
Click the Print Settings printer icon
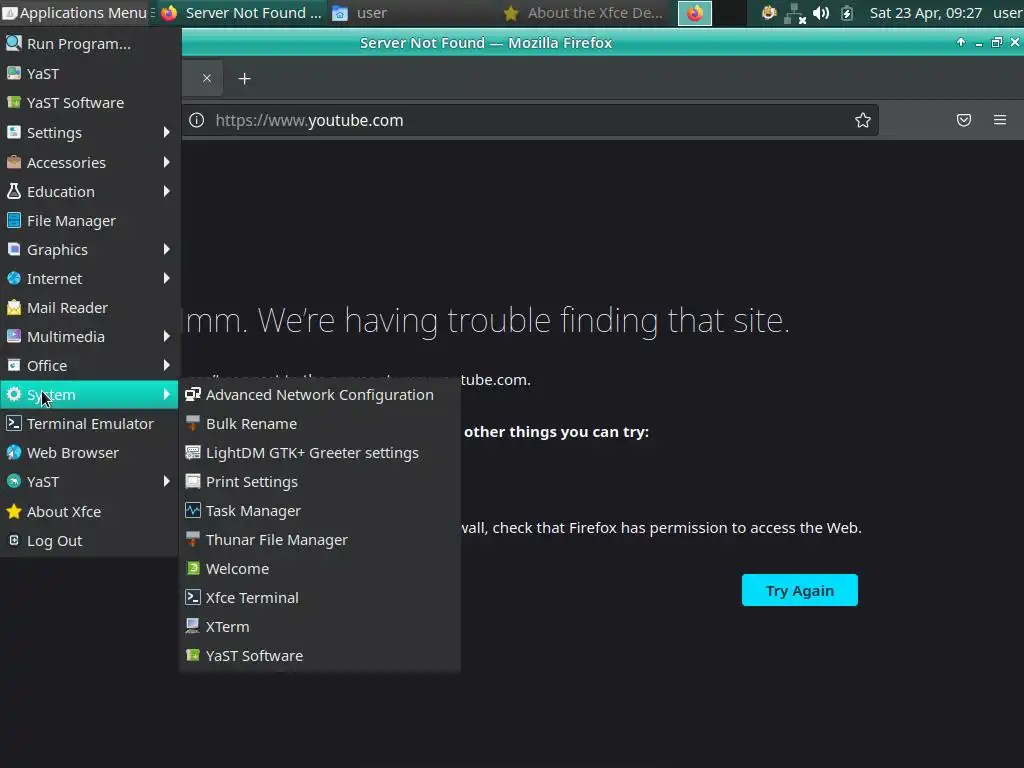[193, 482]
